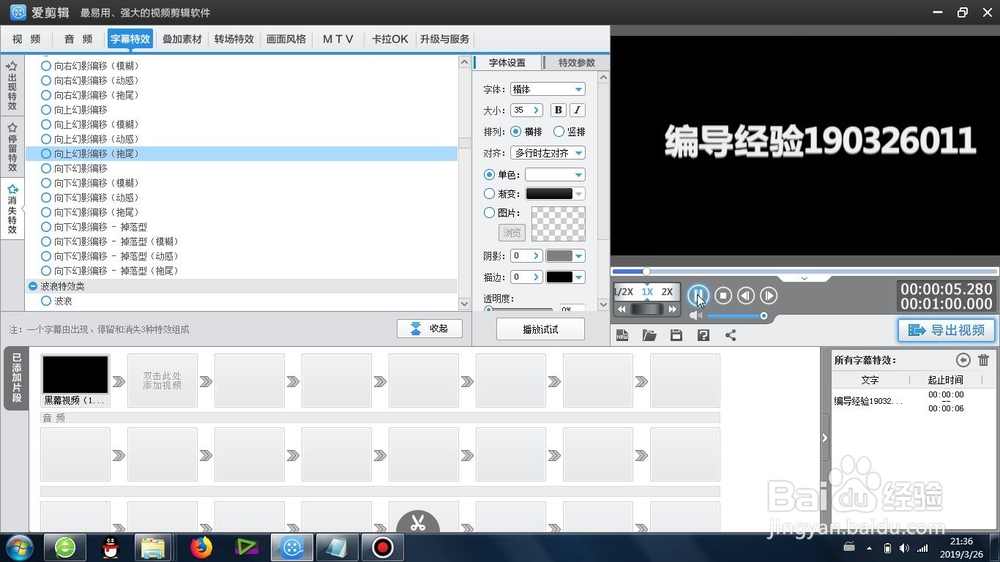Click the scissors split button

tap(418, 522)
